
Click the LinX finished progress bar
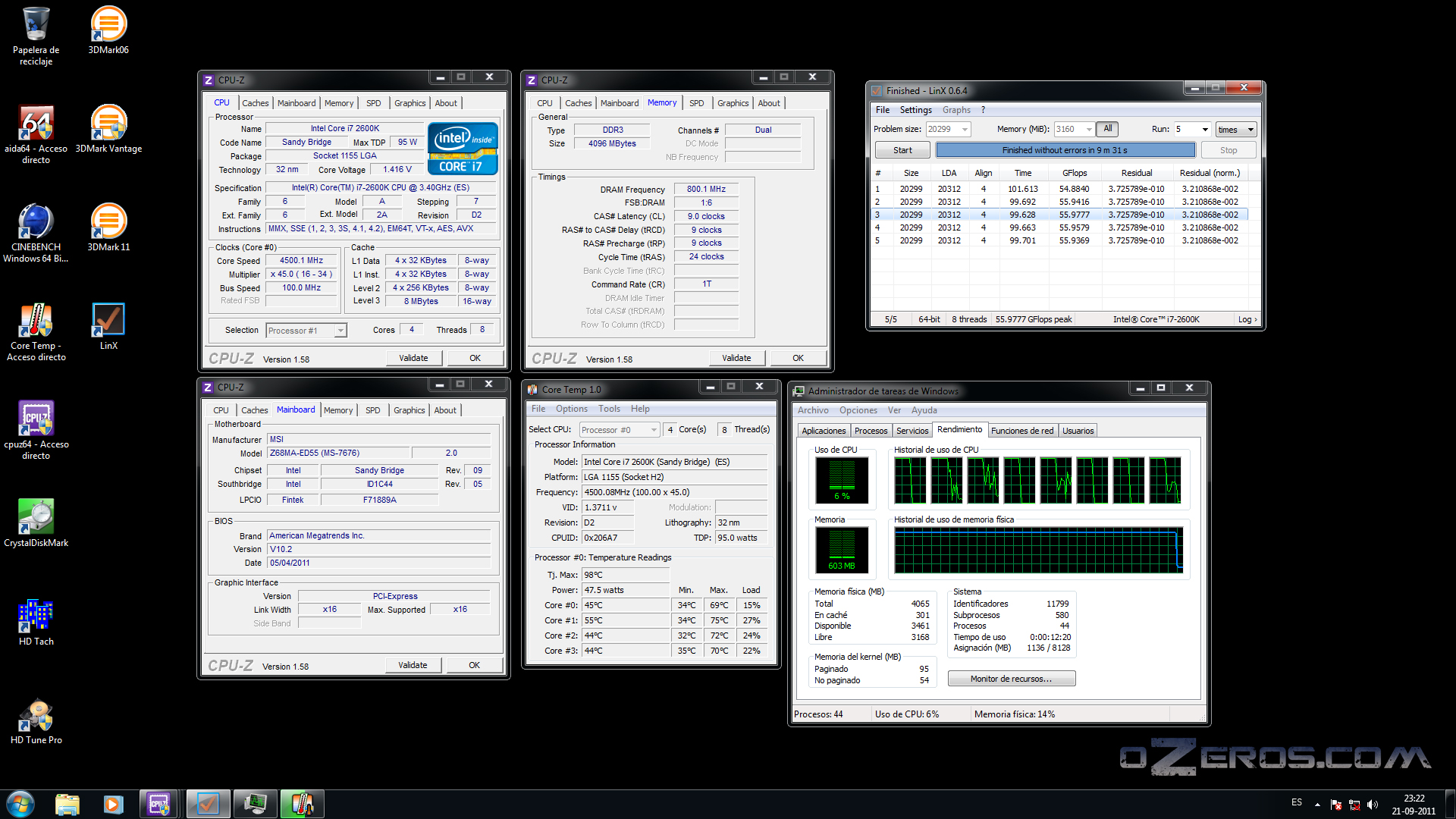point(1065,150)
